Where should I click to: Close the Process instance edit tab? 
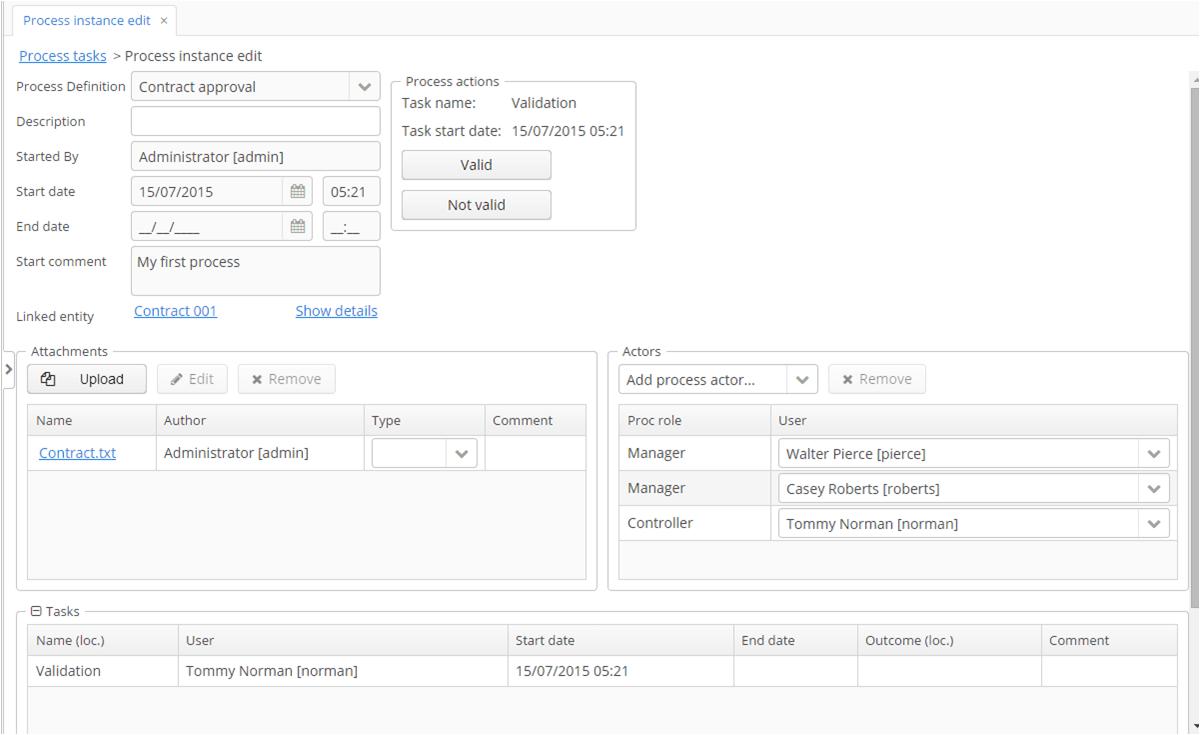coord(164,21)
